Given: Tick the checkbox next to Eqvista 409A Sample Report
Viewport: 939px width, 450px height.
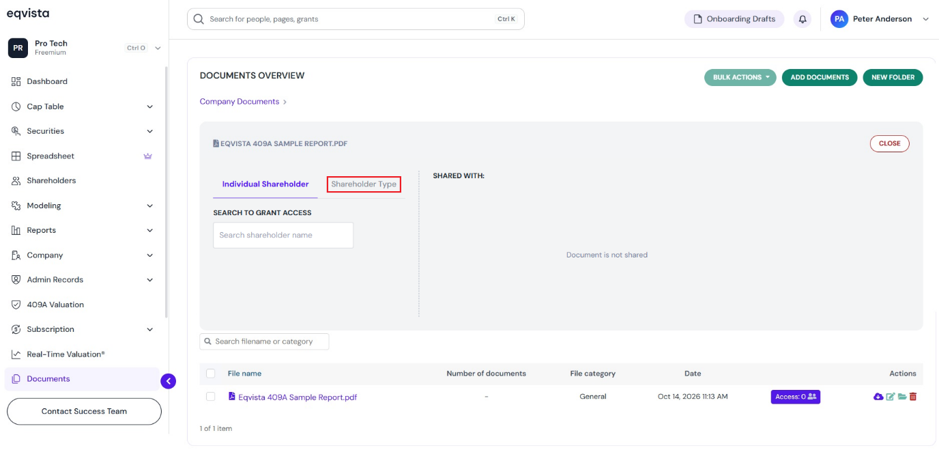Looking at the screenshot, I should point(210,397).
